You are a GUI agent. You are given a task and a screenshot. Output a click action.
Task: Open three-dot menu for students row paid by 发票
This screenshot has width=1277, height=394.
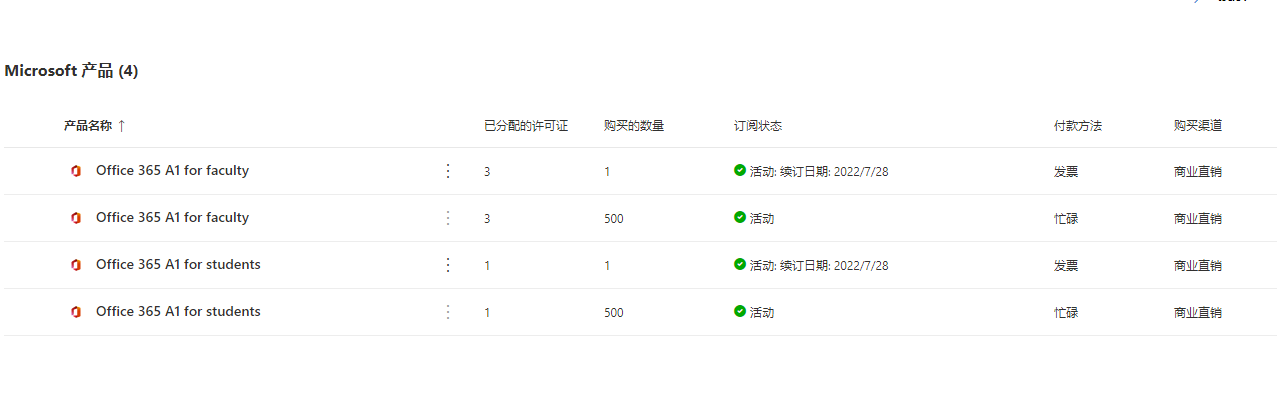[448, 265]
